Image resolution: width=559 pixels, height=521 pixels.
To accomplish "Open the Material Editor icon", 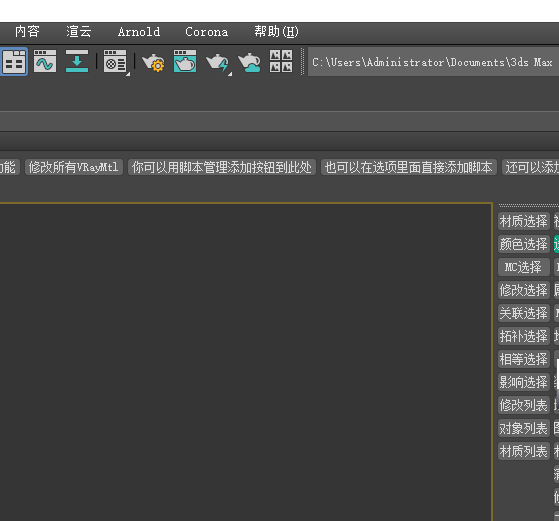I will (116, 62).
